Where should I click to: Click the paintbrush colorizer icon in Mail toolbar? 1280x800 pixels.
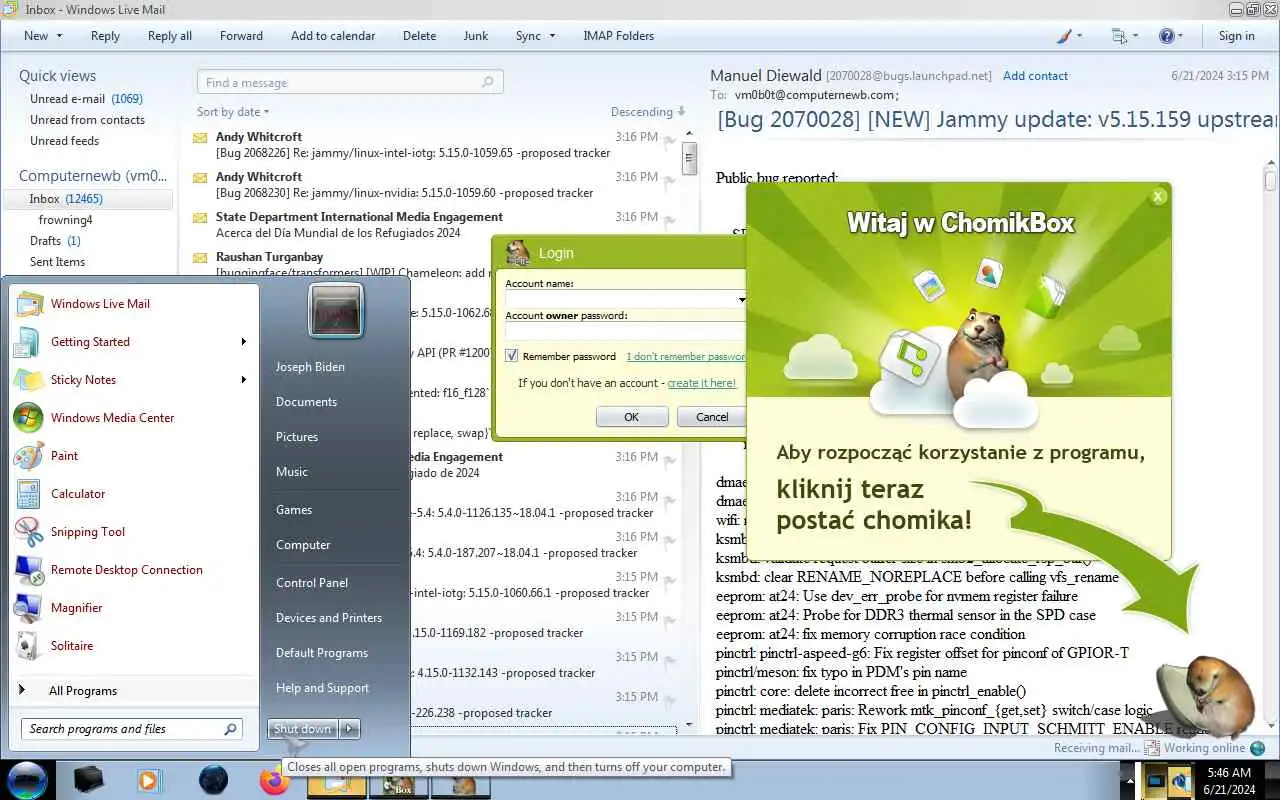click(1064, 36)
